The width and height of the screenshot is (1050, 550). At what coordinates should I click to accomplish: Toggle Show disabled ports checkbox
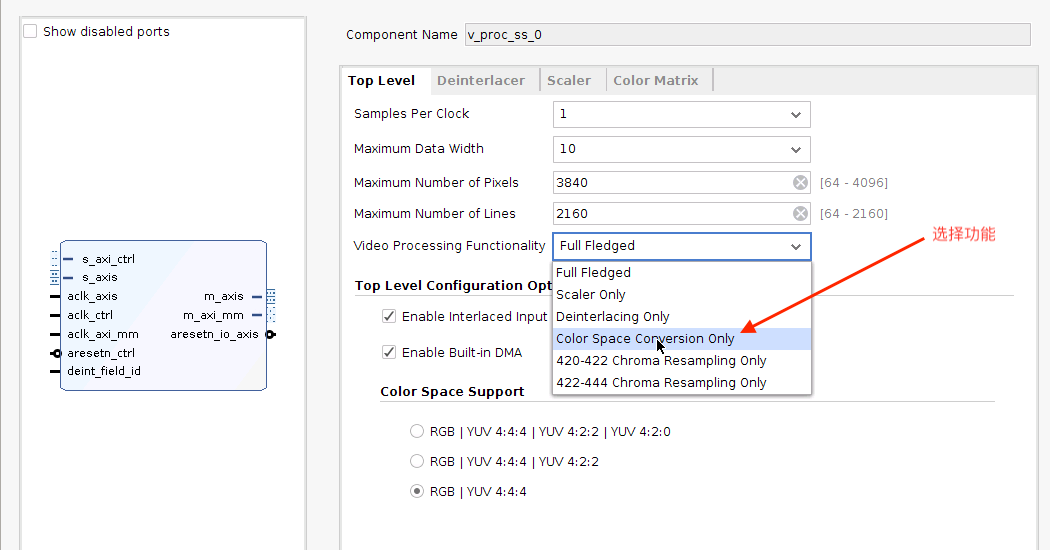[x=30, y=31]
